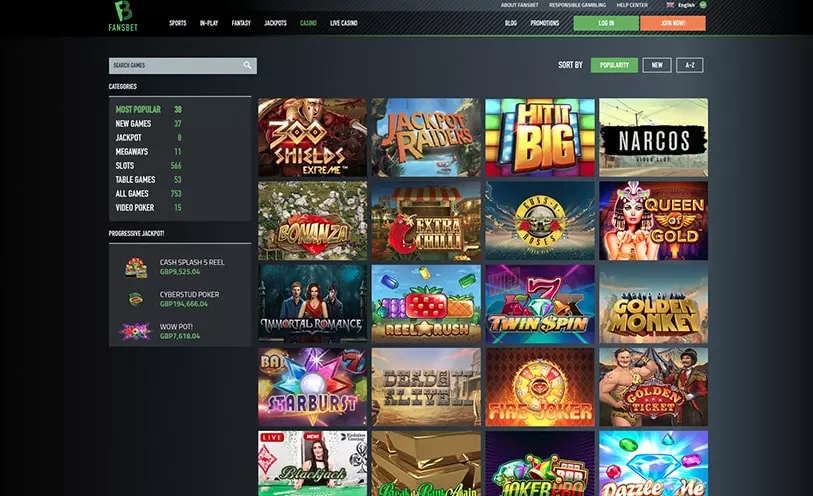
Task: Open Hit It Big game
Action: click(x=540, y=137)
